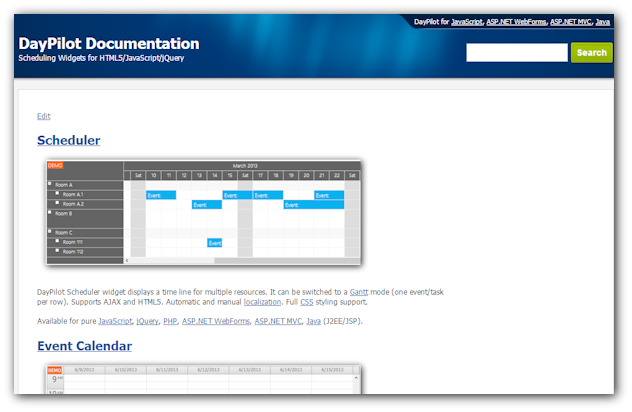Collapse the Room B tree node
This screenshot has width=632, height=412.
[50, 212]
